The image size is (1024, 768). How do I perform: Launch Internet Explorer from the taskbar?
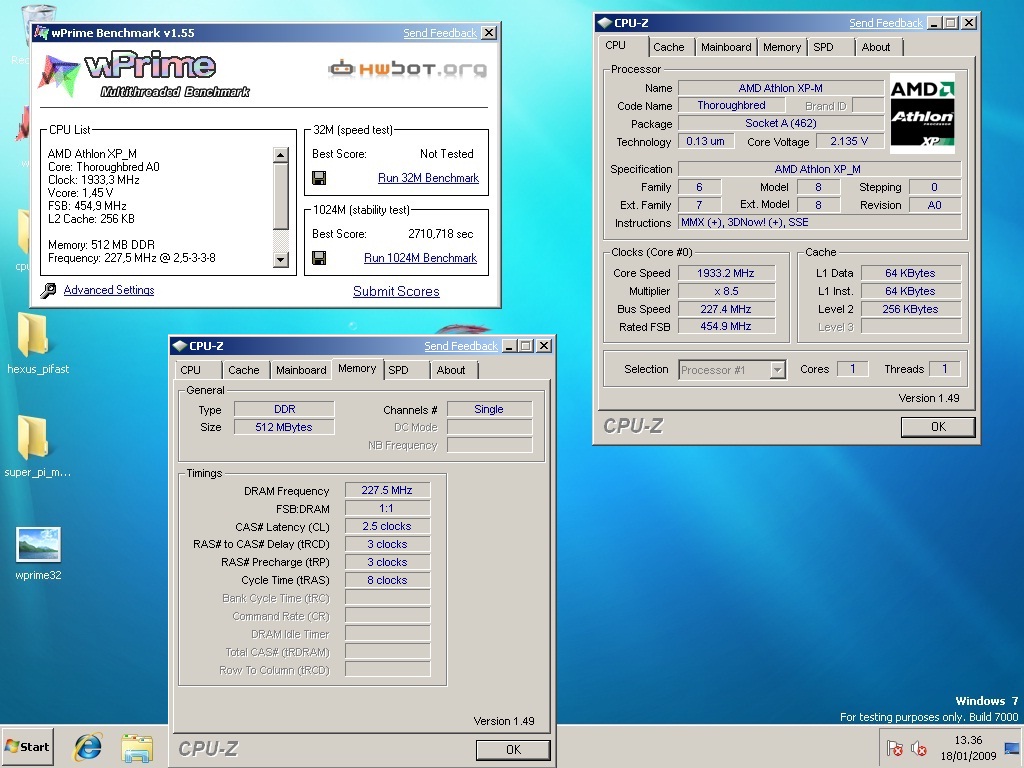tap(88, 746)
